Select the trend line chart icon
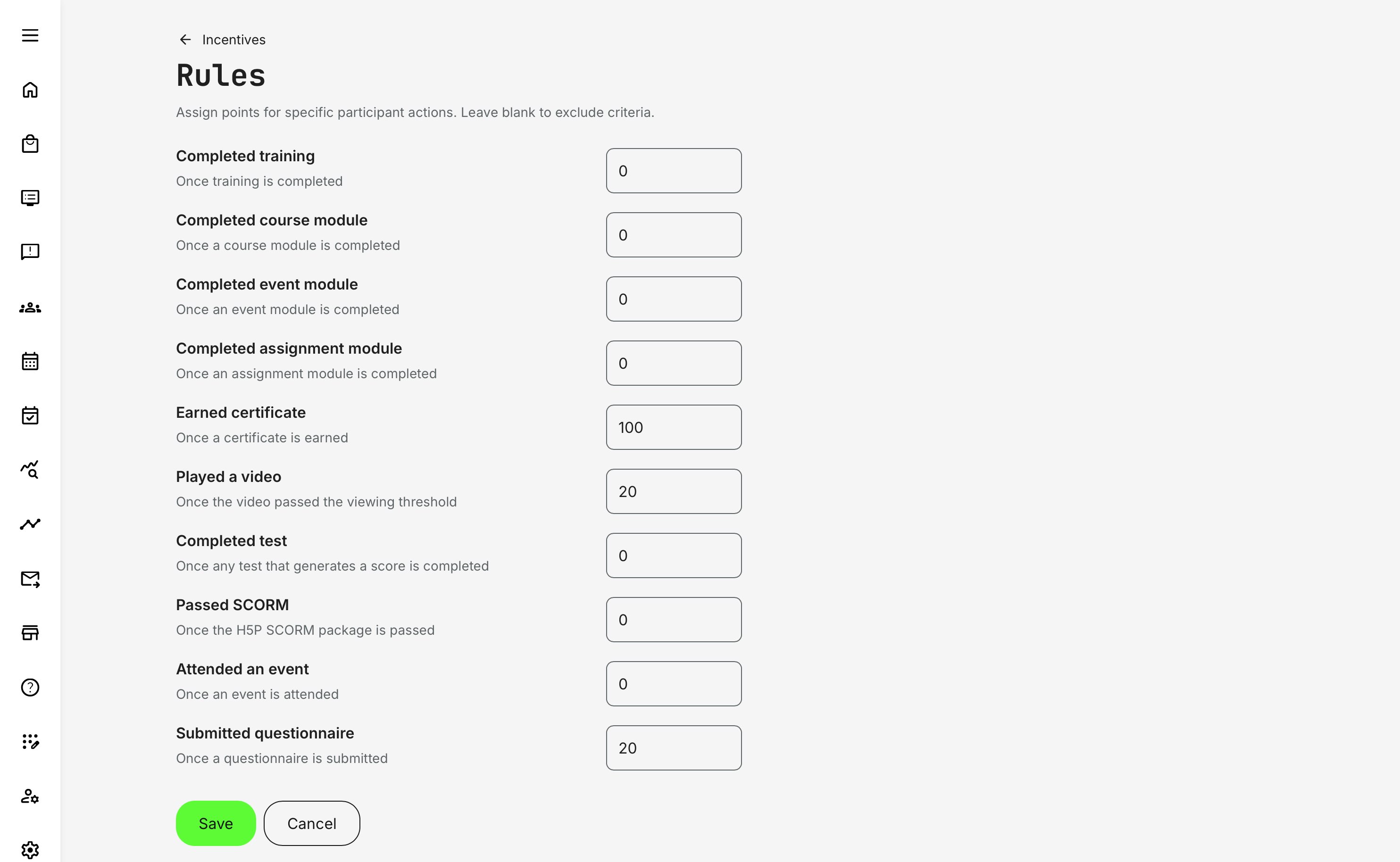The image size is (1400, 862). coord(29,524)
